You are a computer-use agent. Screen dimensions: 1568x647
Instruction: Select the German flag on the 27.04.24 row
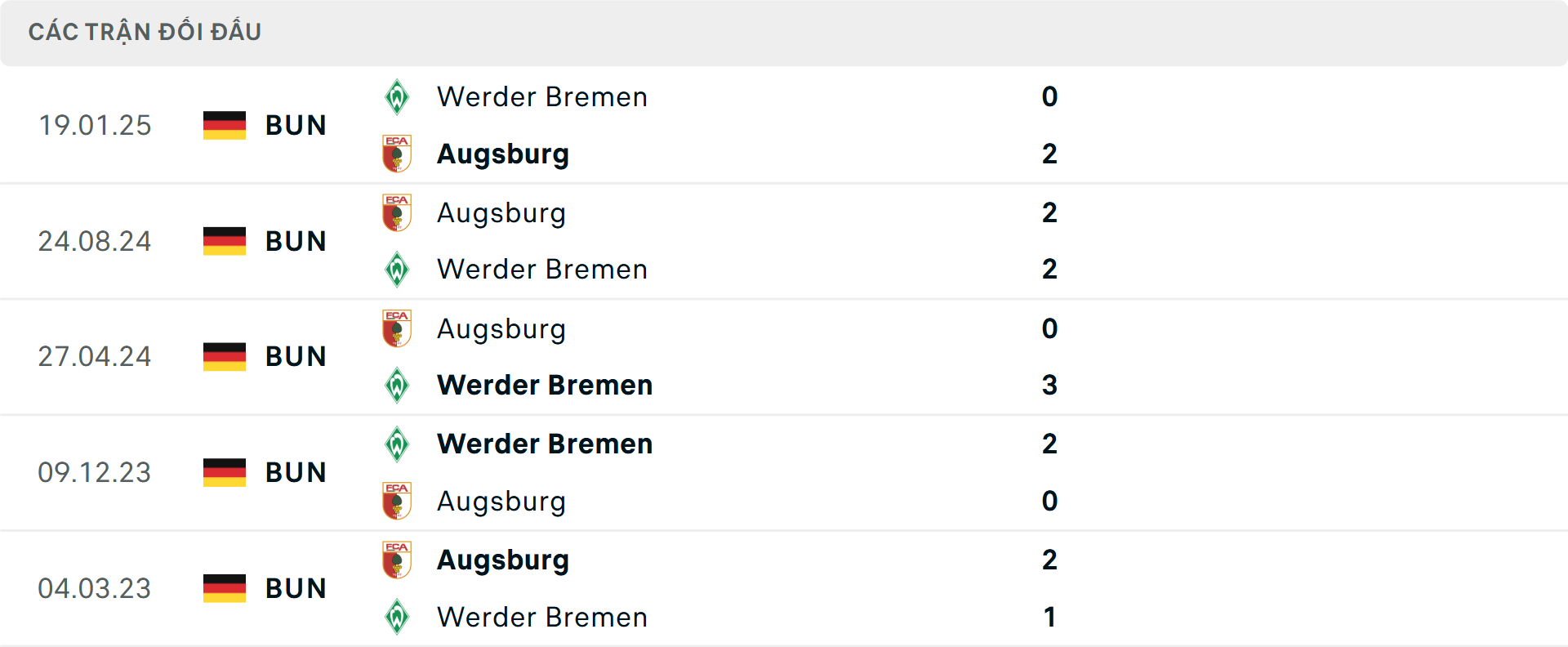(224, 356)
